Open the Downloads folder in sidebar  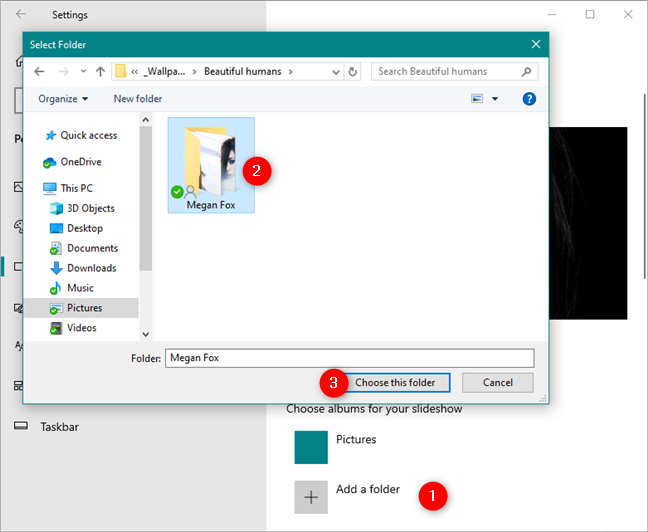pyautogui.click(x=91, y=268)
